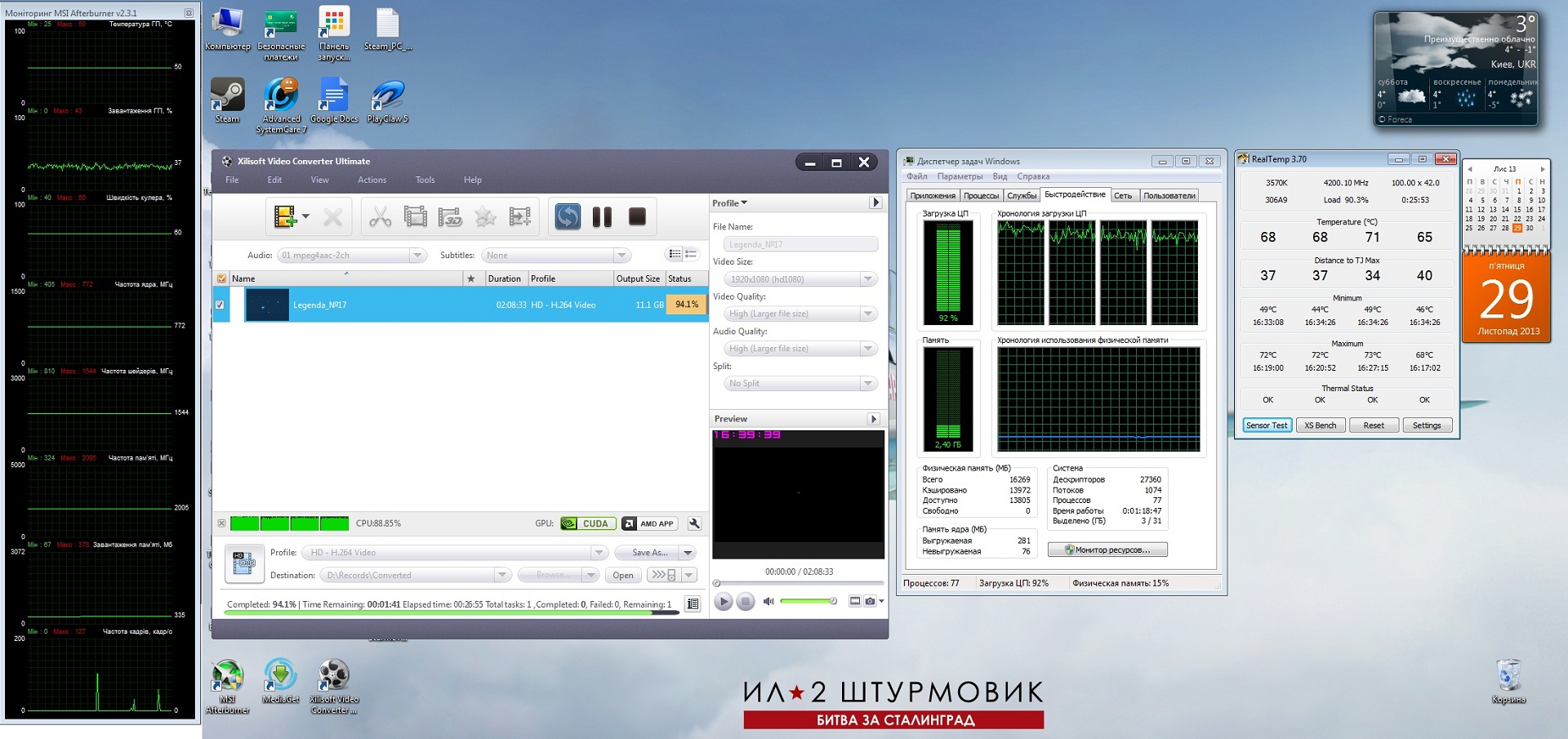Click the task log list icon

(693, 604)
